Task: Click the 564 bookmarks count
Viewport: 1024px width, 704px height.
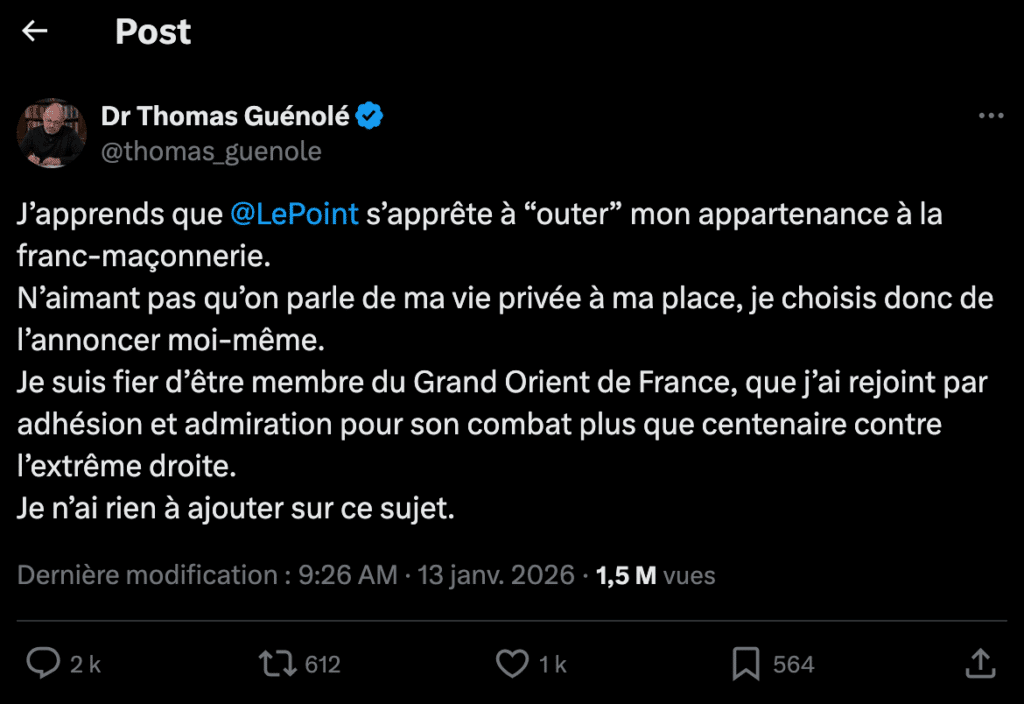Action: (794, 664)
